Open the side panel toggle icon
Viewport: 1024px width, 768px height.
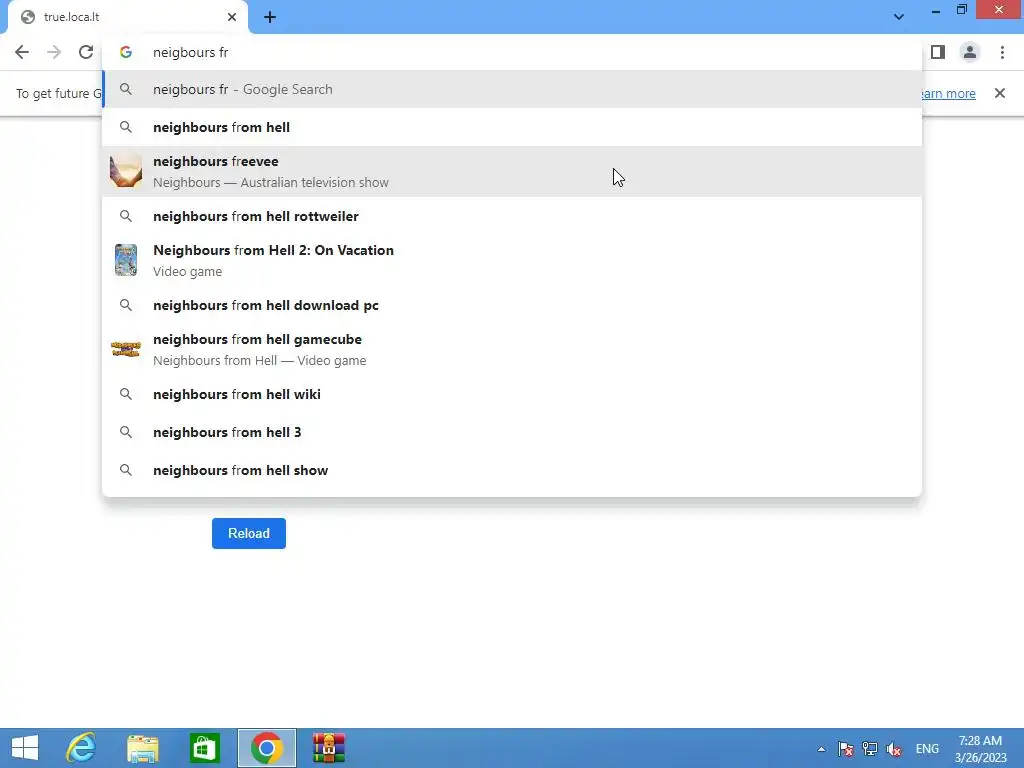point(938,52)
